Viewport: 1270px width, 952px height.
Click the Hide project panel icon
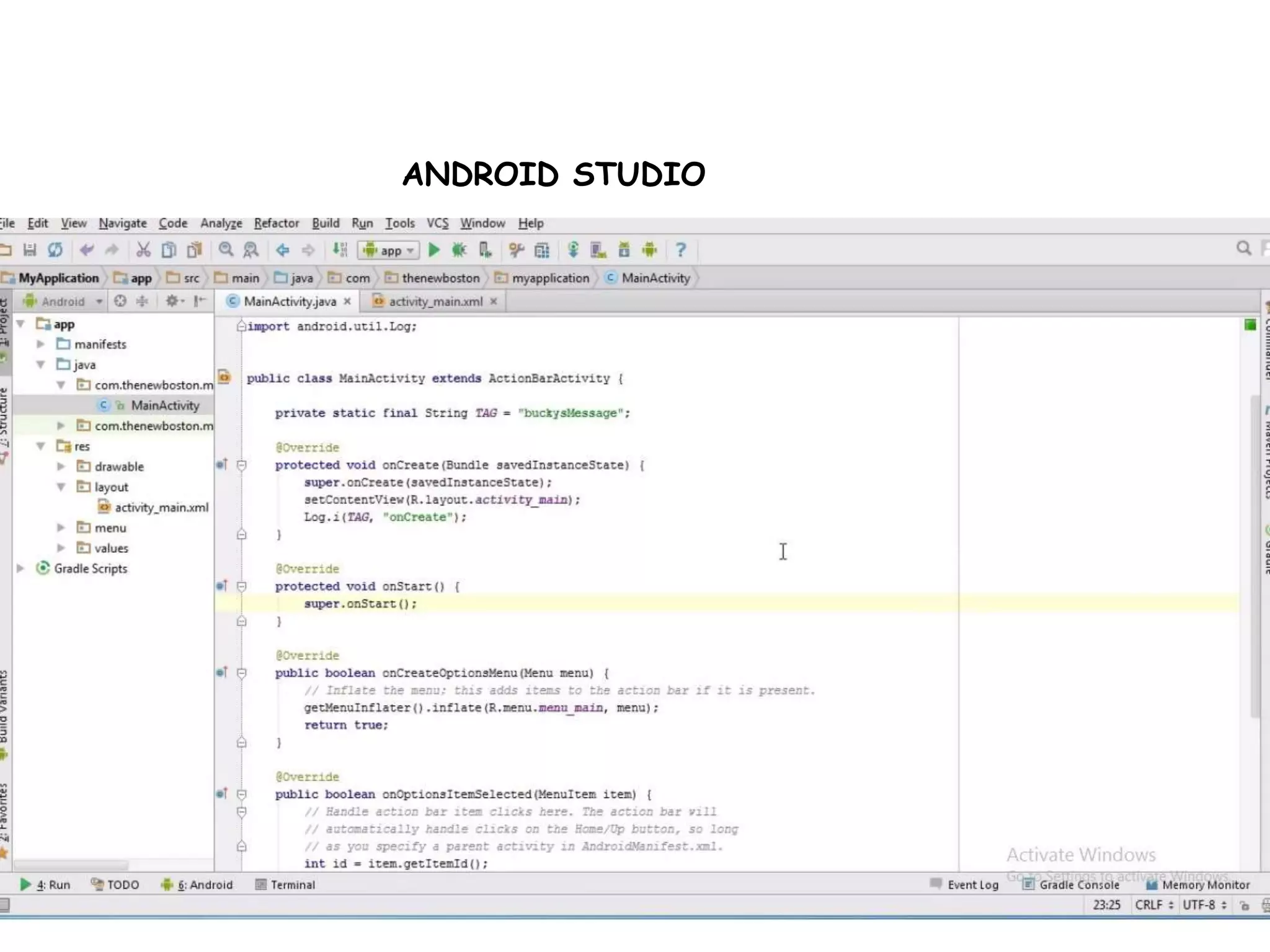coord(200,301)
